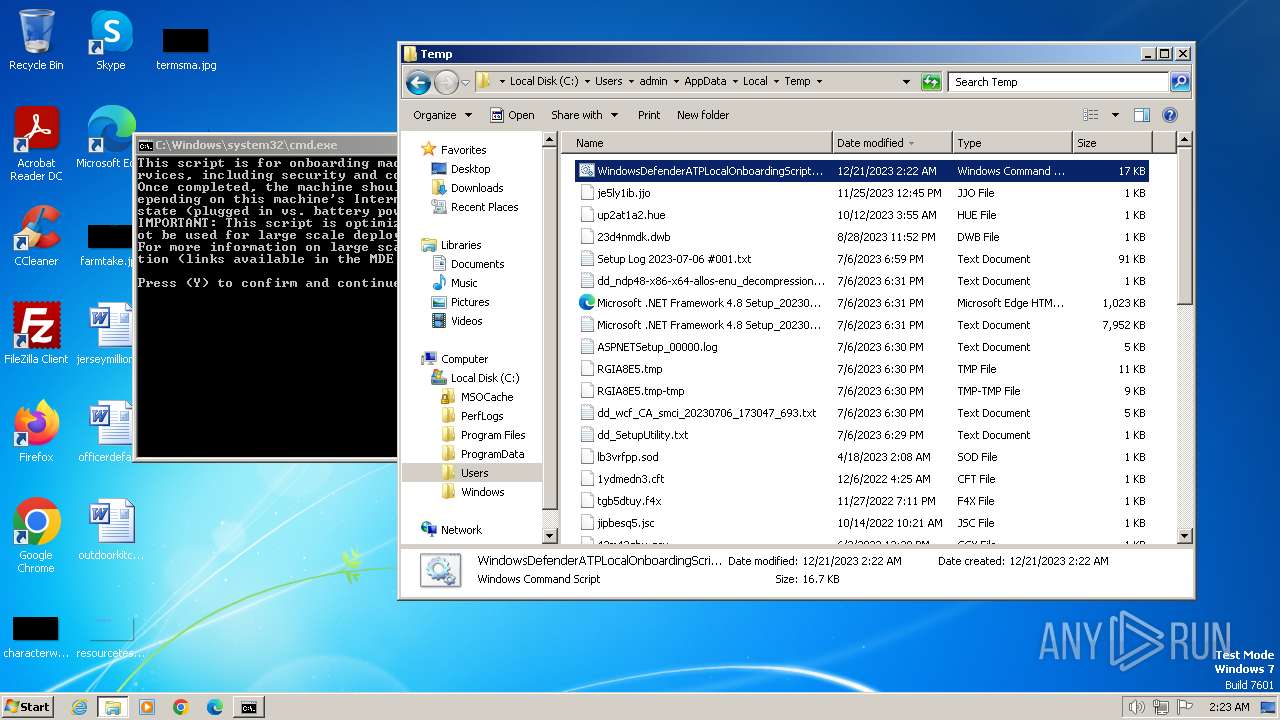Launch Skype from the desktop
1280x720 pixels.
(110, 40)
